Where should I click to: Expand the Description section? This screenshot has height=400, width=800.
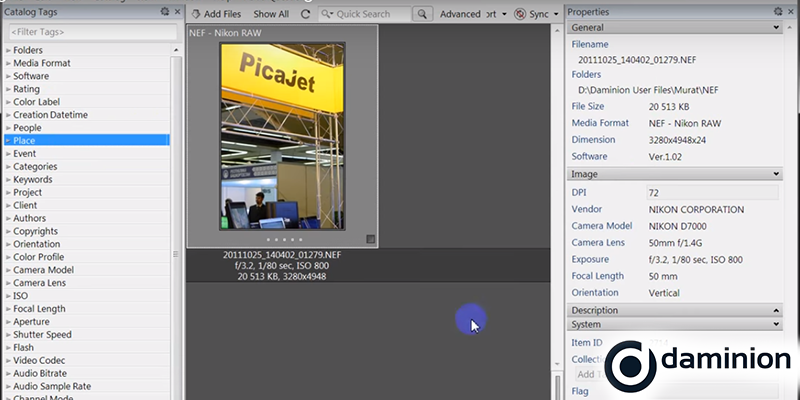tap(776, 311)
